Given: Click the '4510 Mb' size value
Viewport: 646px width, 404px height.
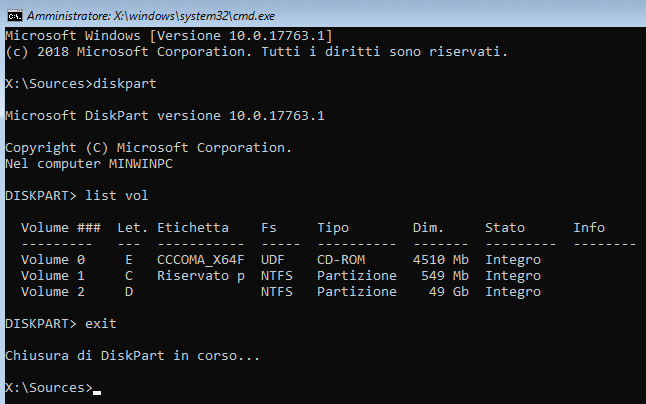Looking at the screenshot, I should pyautogui.click(x=441, y=259).
